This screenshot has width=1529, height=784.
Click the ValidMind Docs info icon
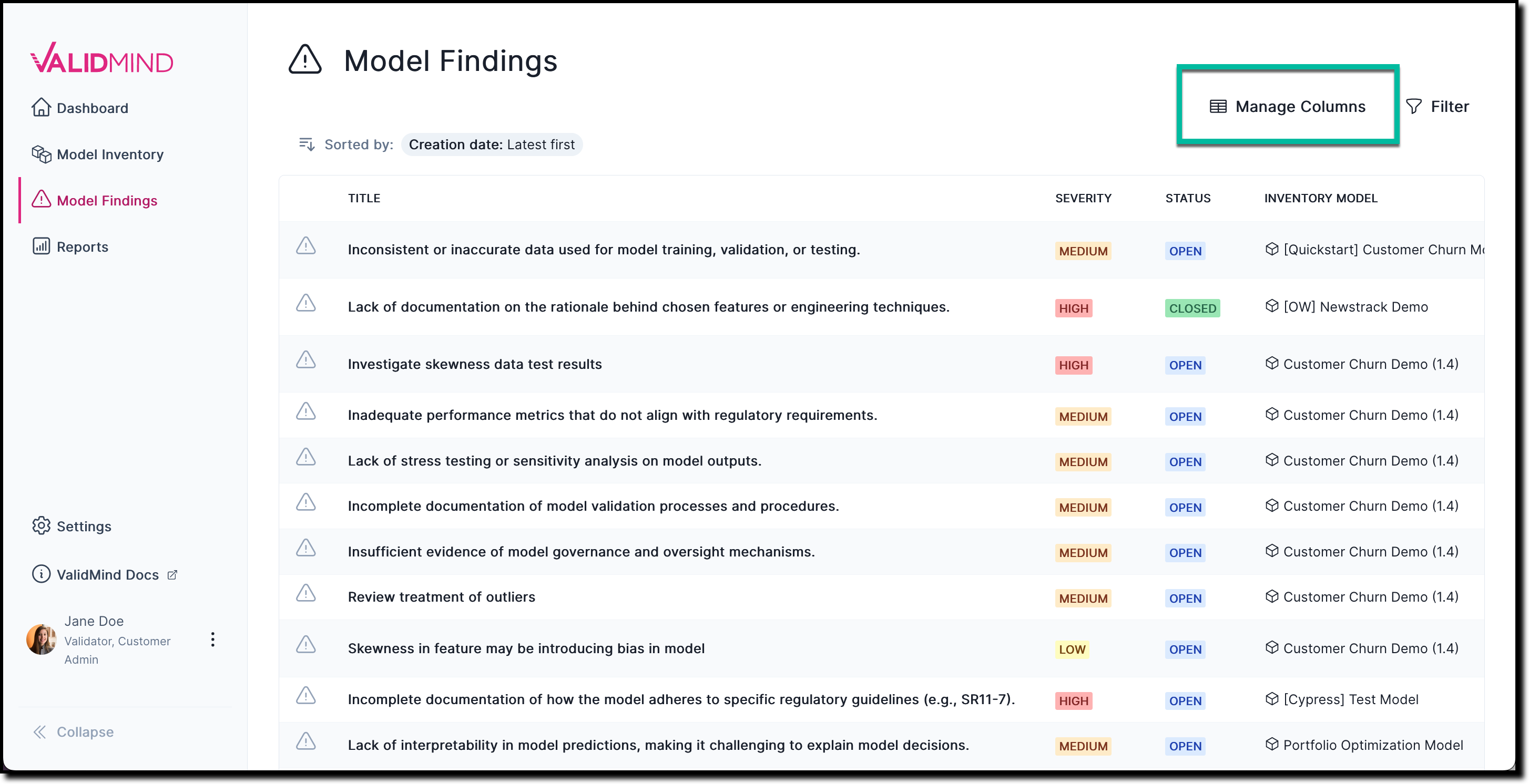click(x=40, y=575)
